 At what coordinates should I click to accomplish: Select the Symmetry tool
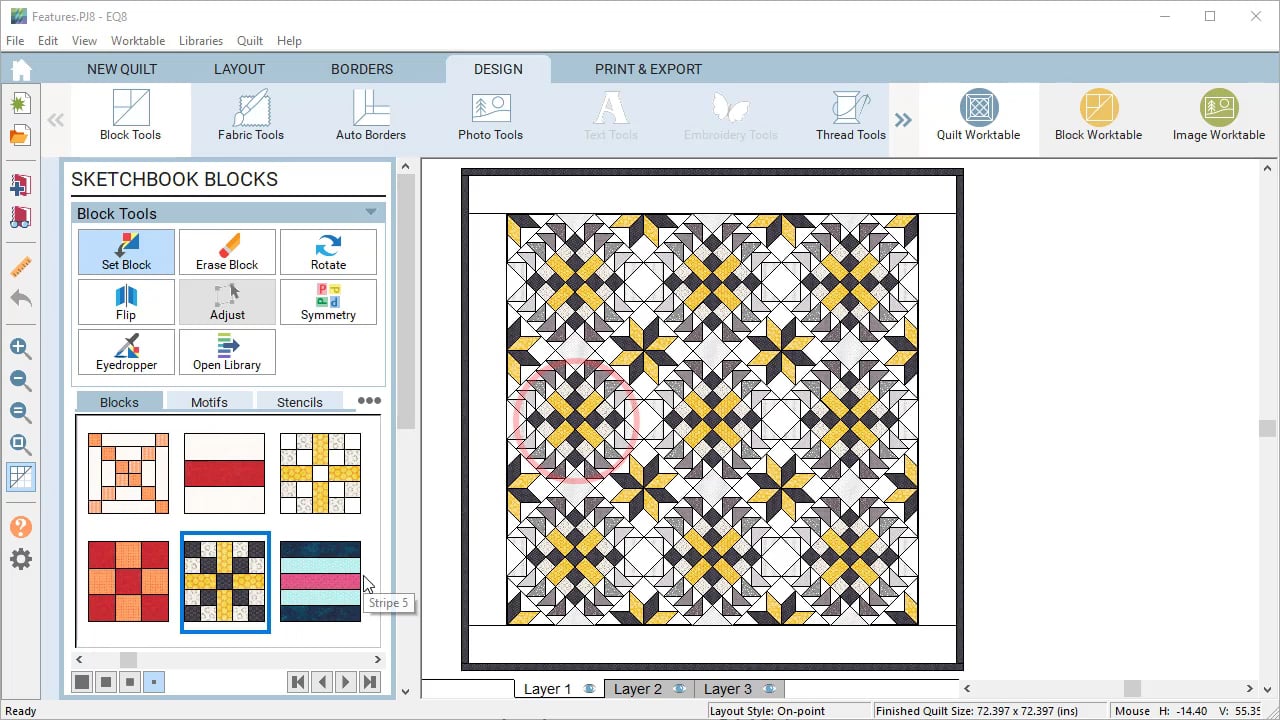328,302
